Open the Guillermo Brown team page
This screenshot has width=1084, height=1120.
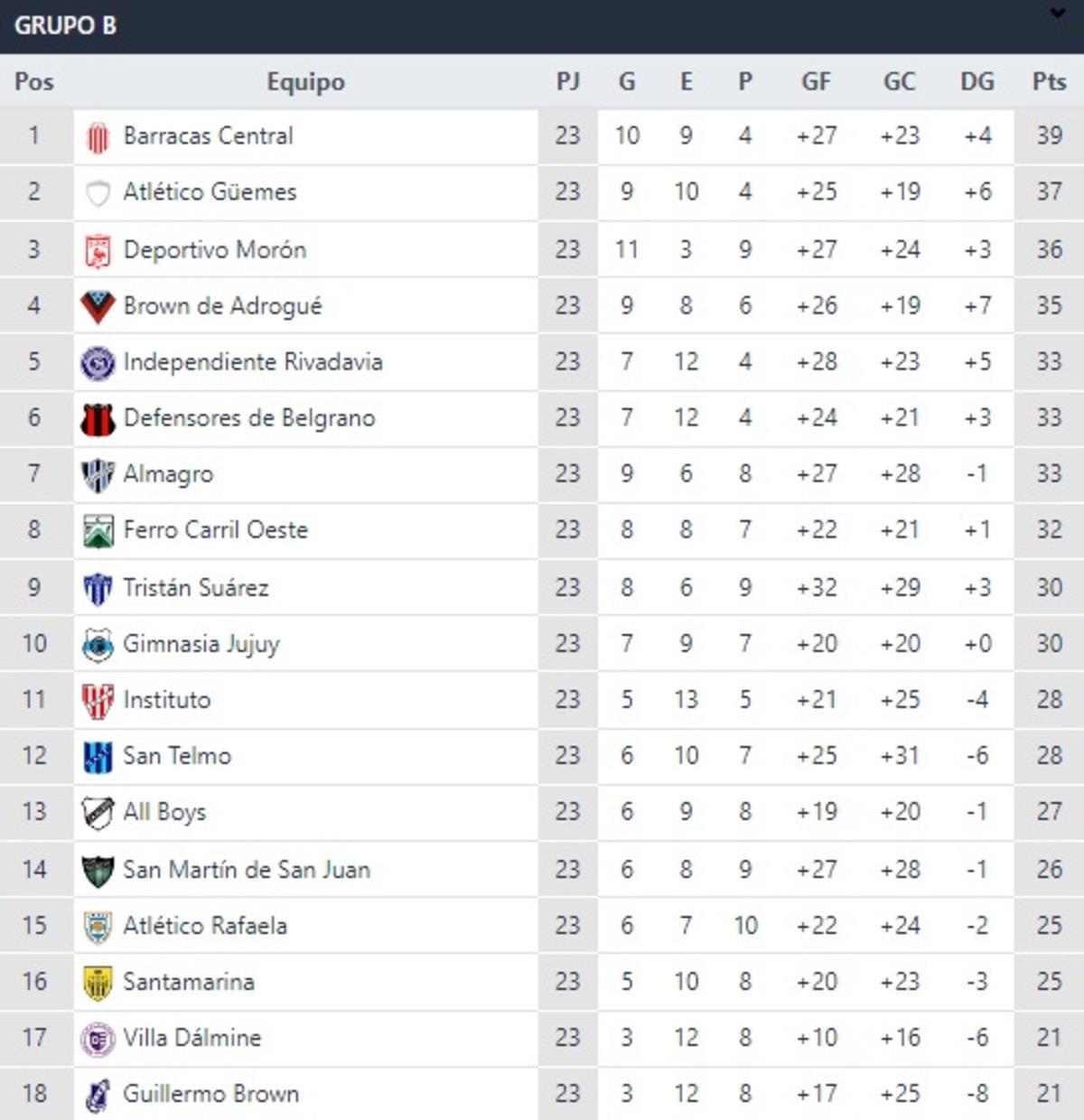tap(210, 1093)
